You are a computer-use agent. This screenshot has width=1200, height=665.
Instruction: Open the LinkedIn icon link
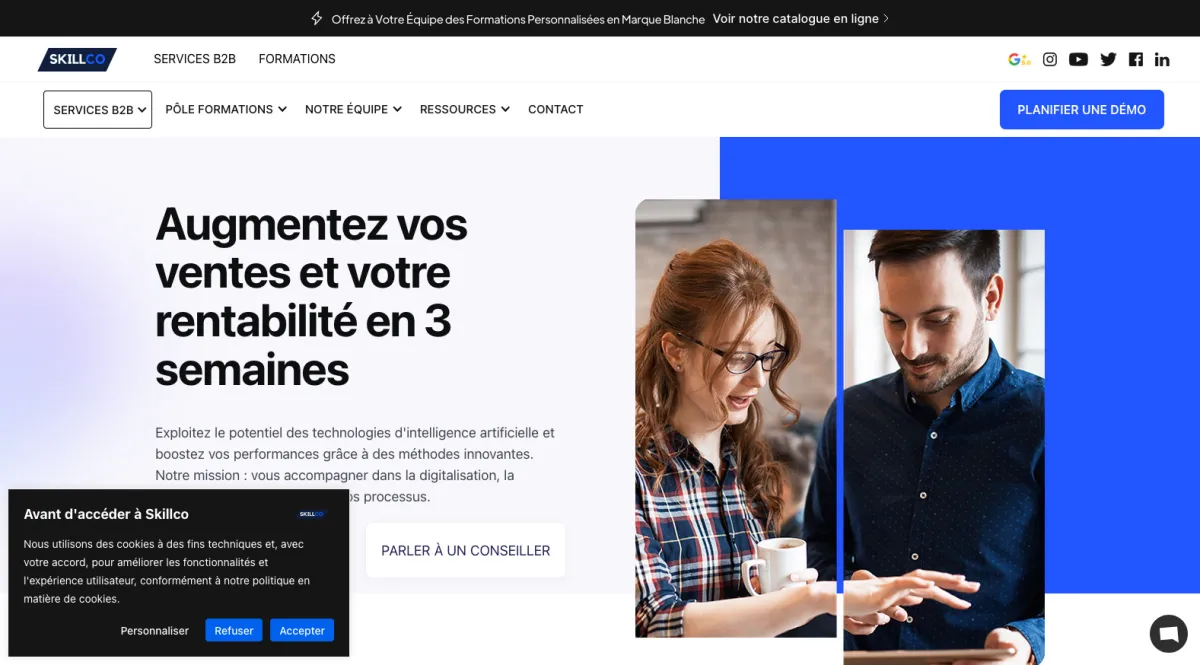pos(1162,59)
